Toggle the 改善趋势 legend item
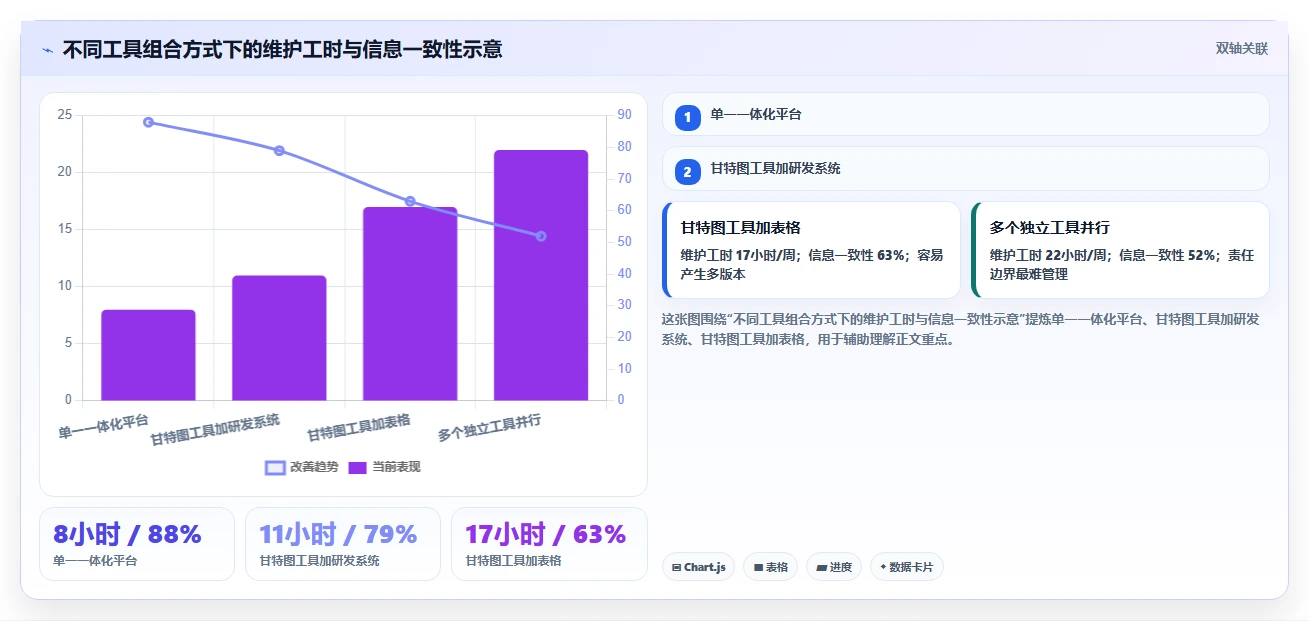Image resolution: width=1309 pixels, height=621 pixels. click(x=302, y=467)
